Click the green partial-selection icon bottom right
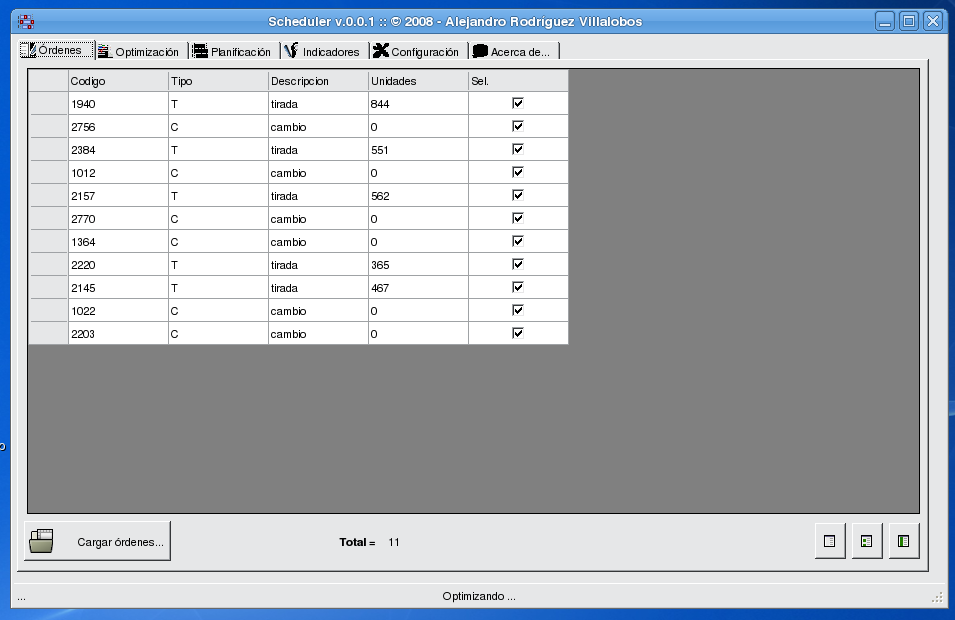Screen dimensions: 955x620 866,540
